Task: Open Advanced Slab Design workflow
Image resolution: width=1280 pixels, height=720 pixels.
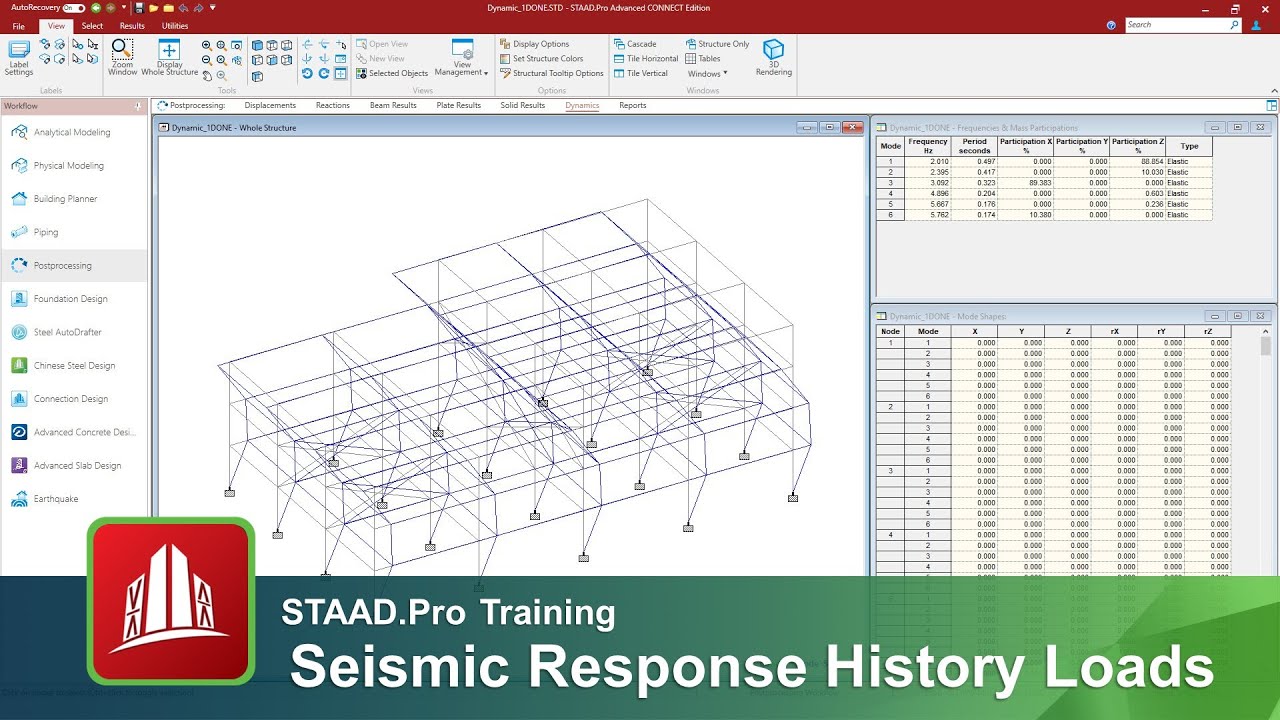Action: pyautogui.click(x=74, y=466)
